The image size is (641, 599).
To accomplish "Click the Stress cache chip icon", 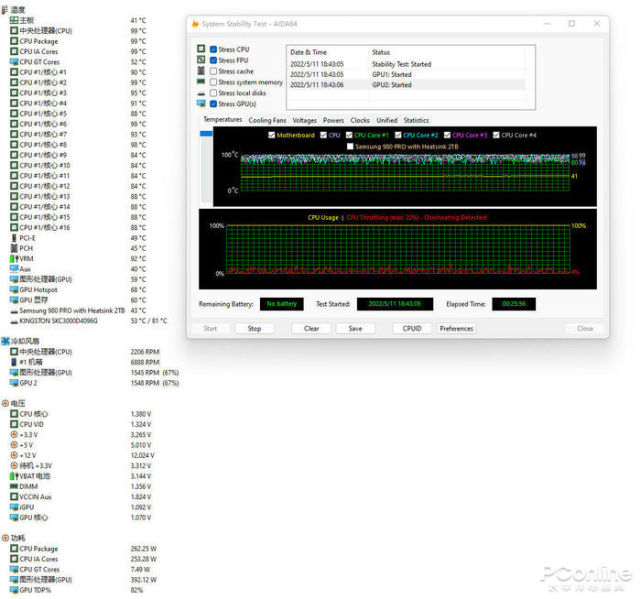I will [201, 71].
